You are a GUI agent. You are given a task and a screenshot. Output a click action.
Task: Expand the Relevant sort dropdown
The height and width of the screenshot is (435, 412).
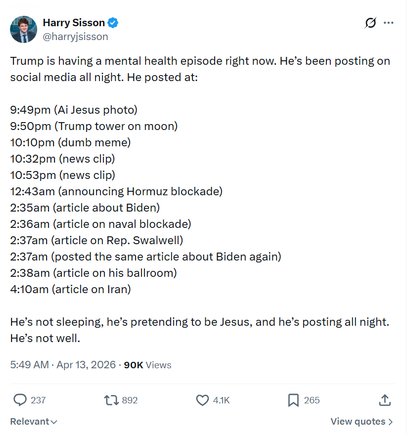pyautogui.click(x=34, y=421)
